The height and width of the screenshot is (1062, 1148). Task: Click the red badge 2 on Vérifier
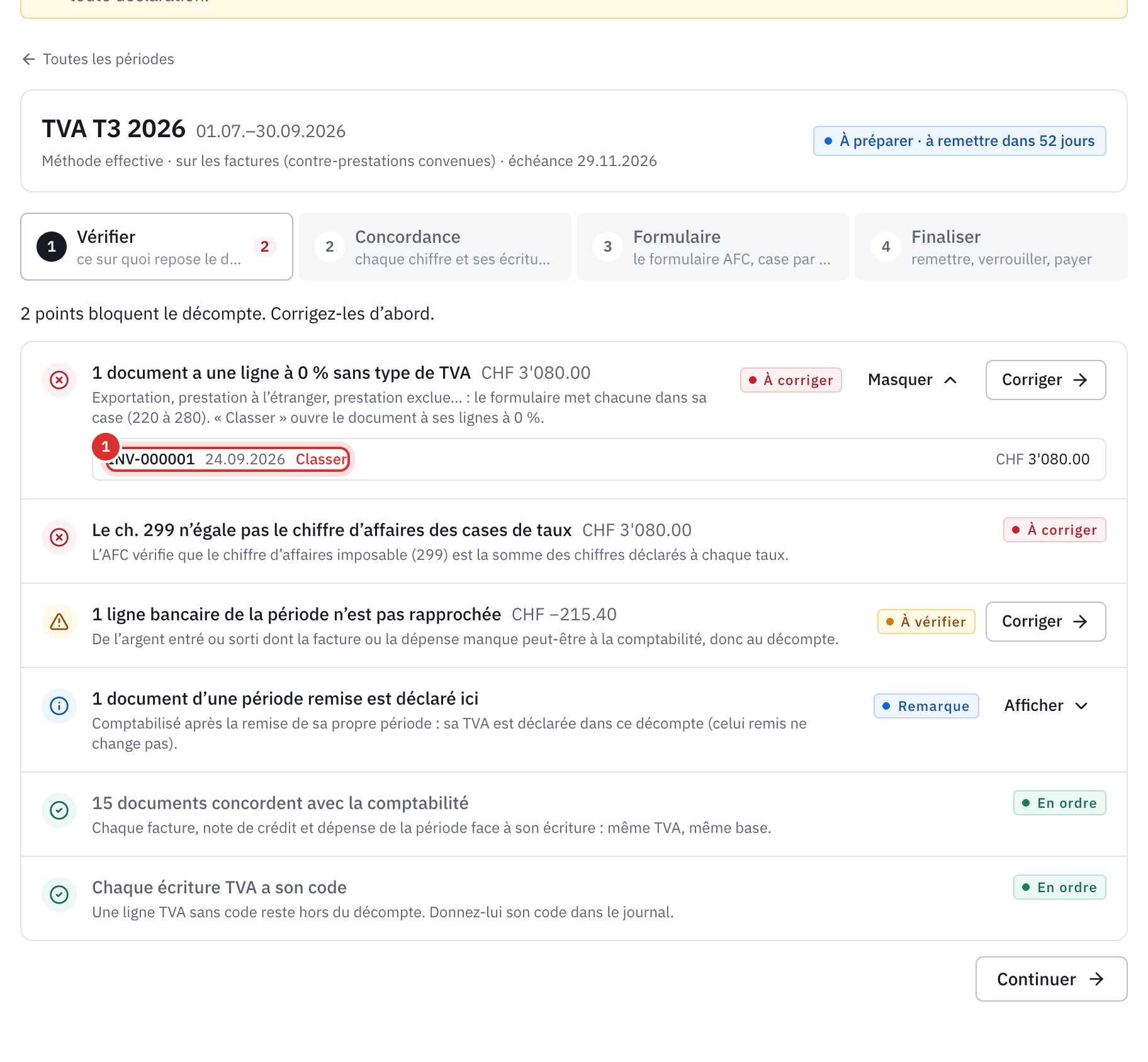tap(265, 247)
